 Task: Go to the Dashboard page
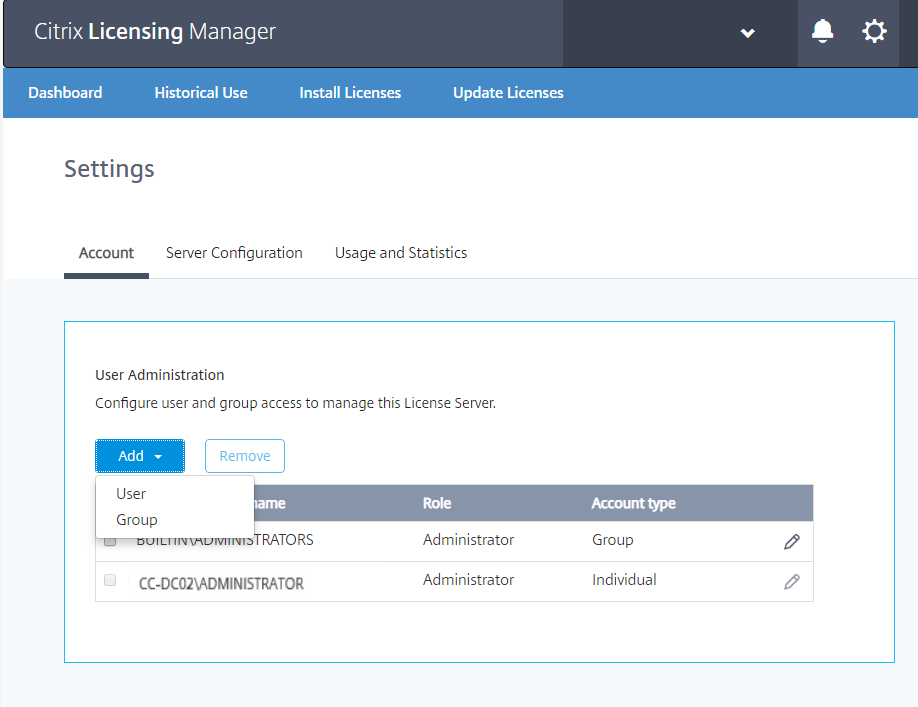(65, 93)
